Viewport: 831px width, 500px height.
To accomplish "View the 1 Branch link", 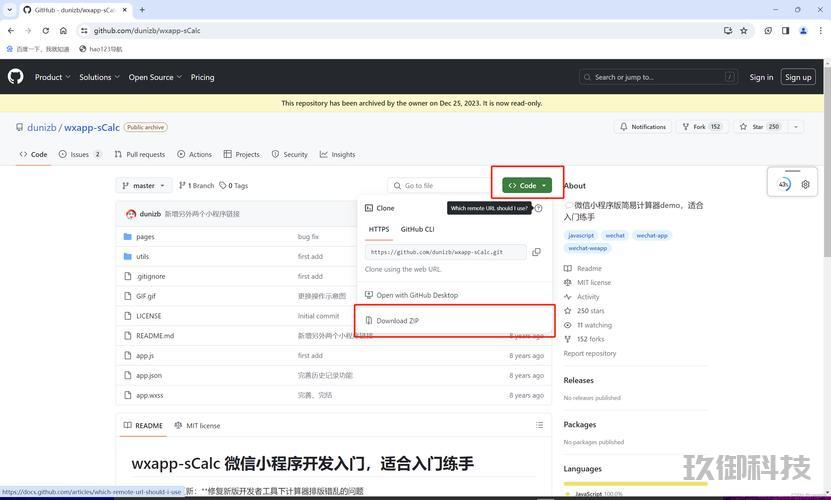I will [197, 186].
